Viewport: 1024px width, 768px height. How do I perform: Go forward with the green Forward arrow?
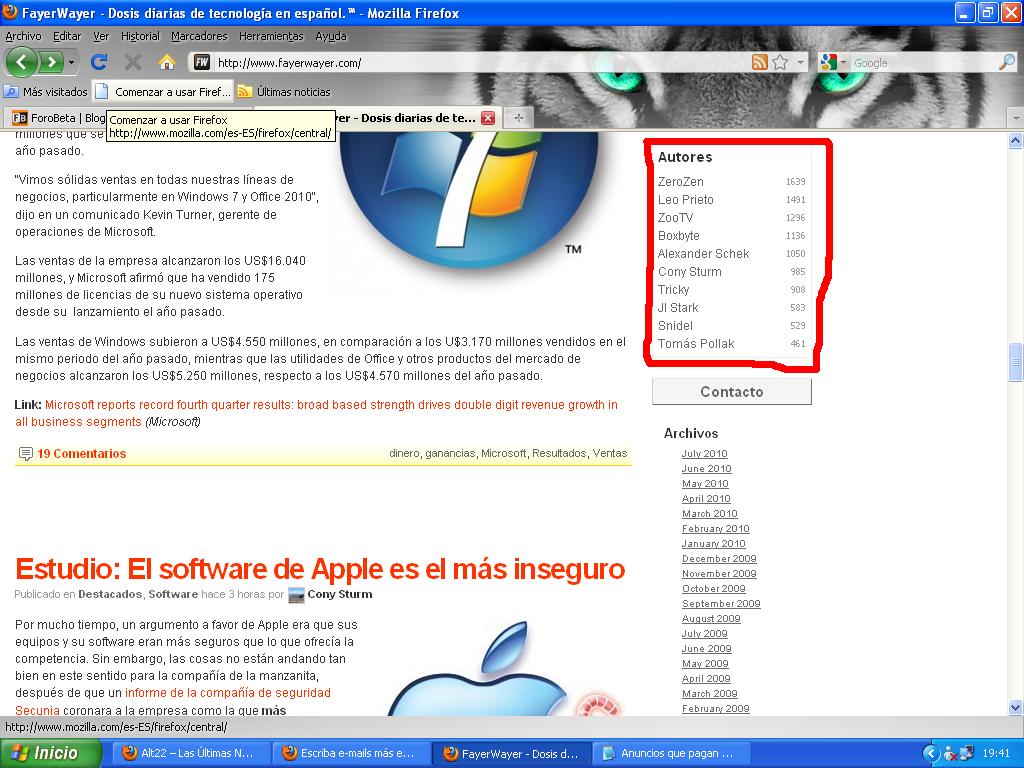pyautogui.click(x=51, y=63)
